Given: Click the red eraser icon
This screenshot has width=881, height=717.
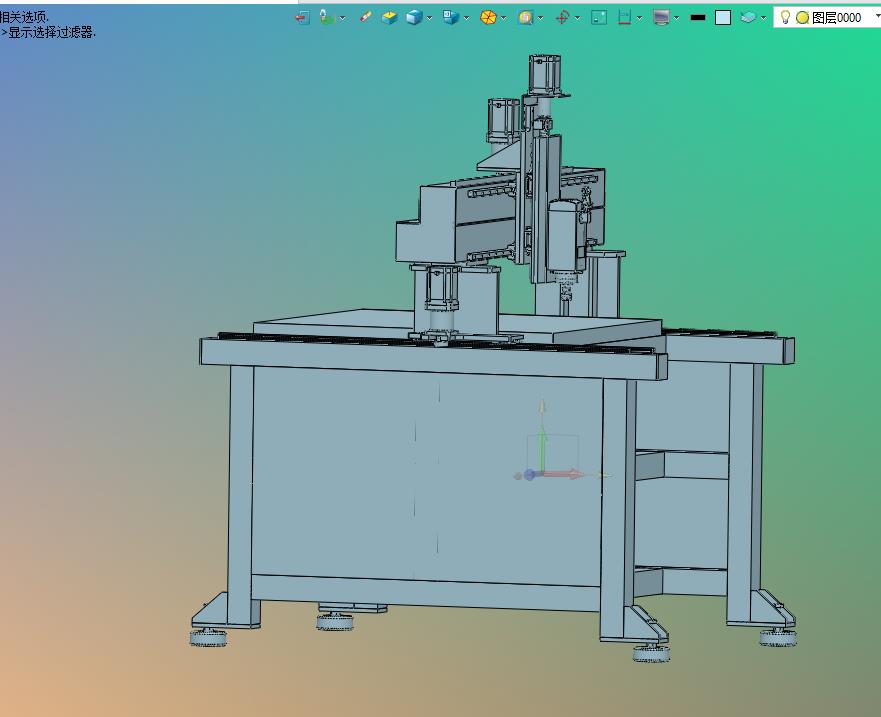Looking at the screenshot, I should pyautogui.click(x=365, y=17).
